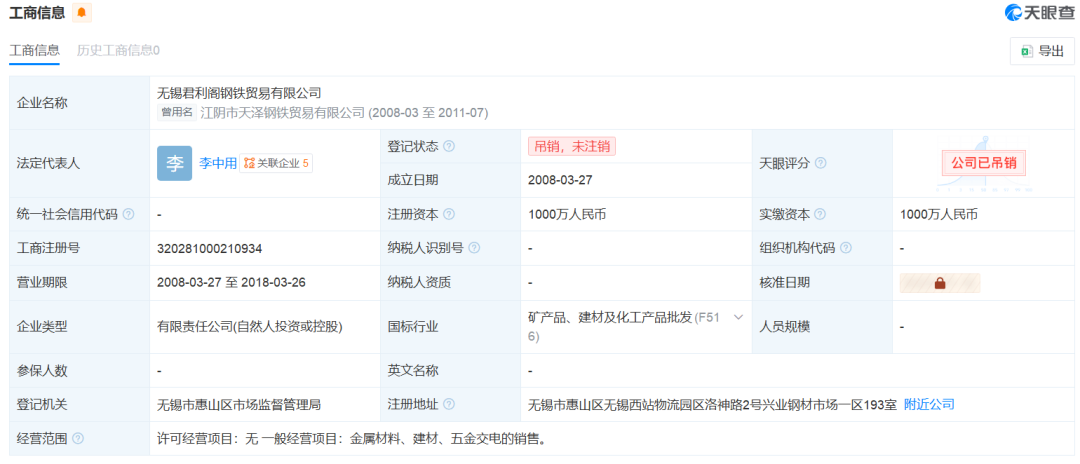
Task: Click registration number 320281000210934
Action: (209, 248)
